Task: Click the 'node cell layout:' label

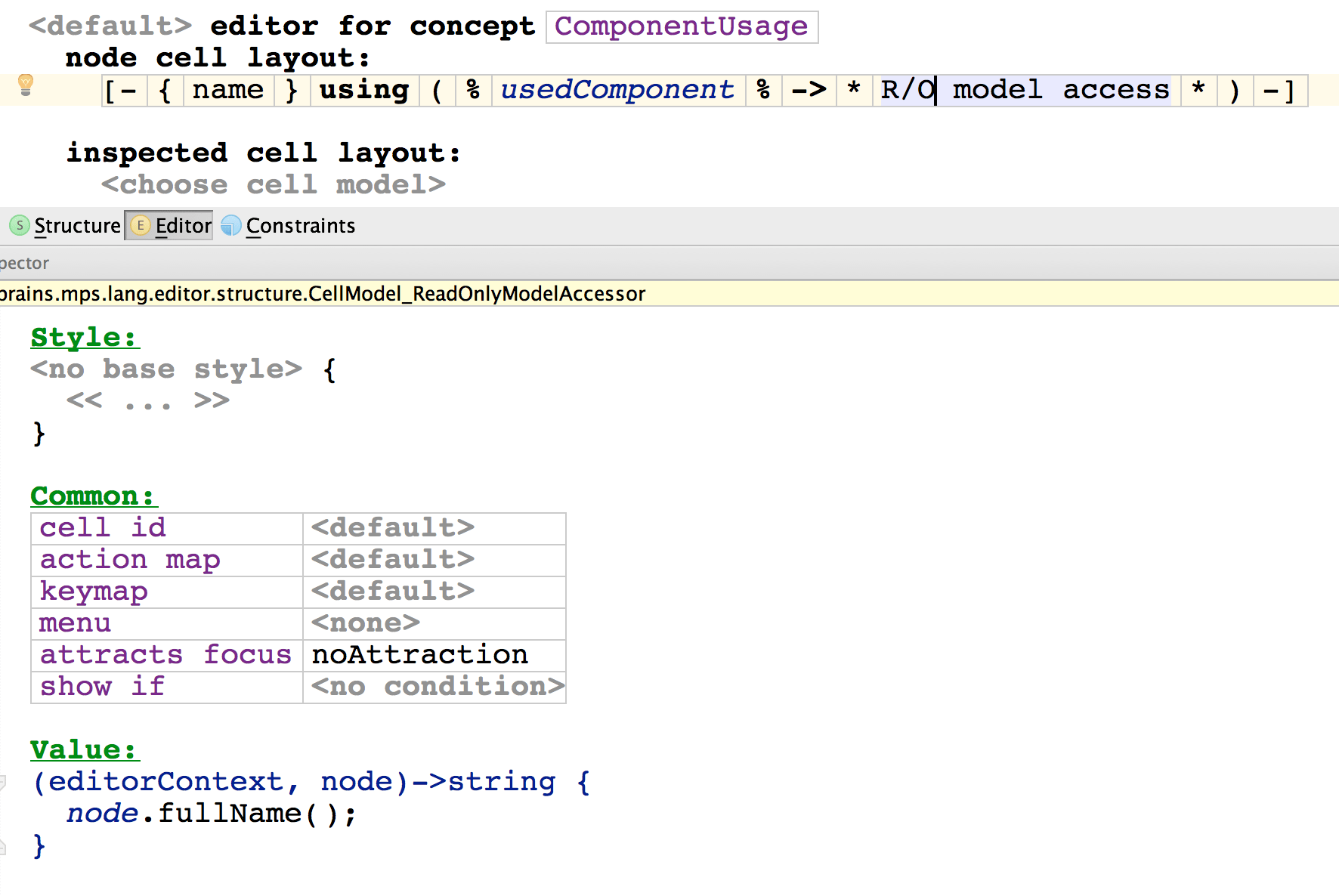Action: point(218,57)
